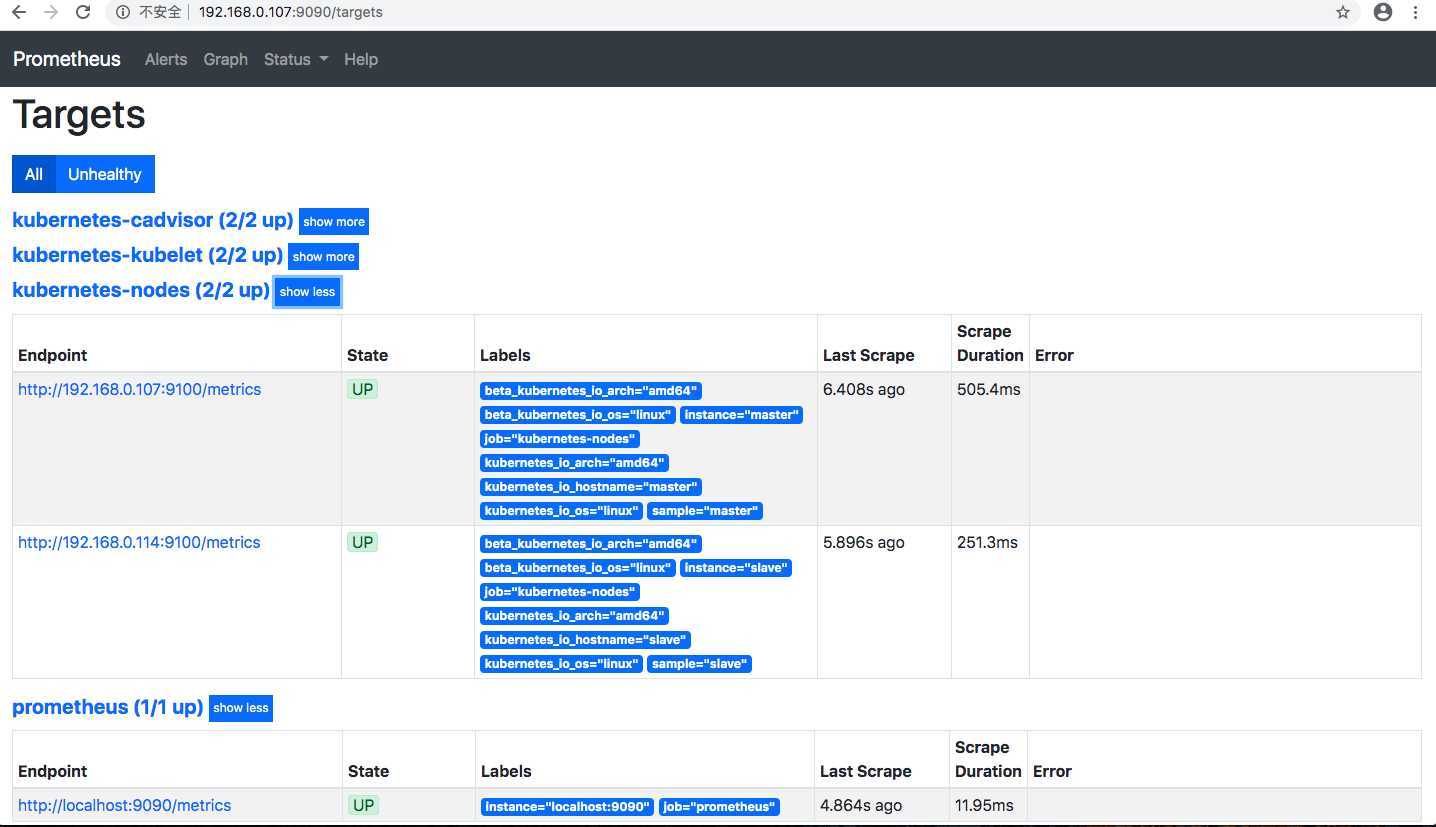Collapse prometheus job with show less
The width and height of the screenshot is (1436, 827).
(x=241, y=708)
